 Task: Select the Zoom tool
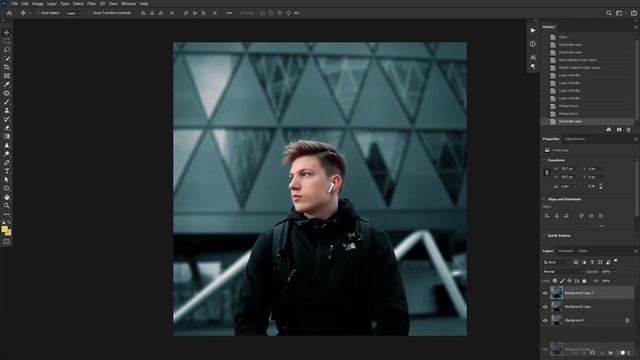click(x=7, y=206)
